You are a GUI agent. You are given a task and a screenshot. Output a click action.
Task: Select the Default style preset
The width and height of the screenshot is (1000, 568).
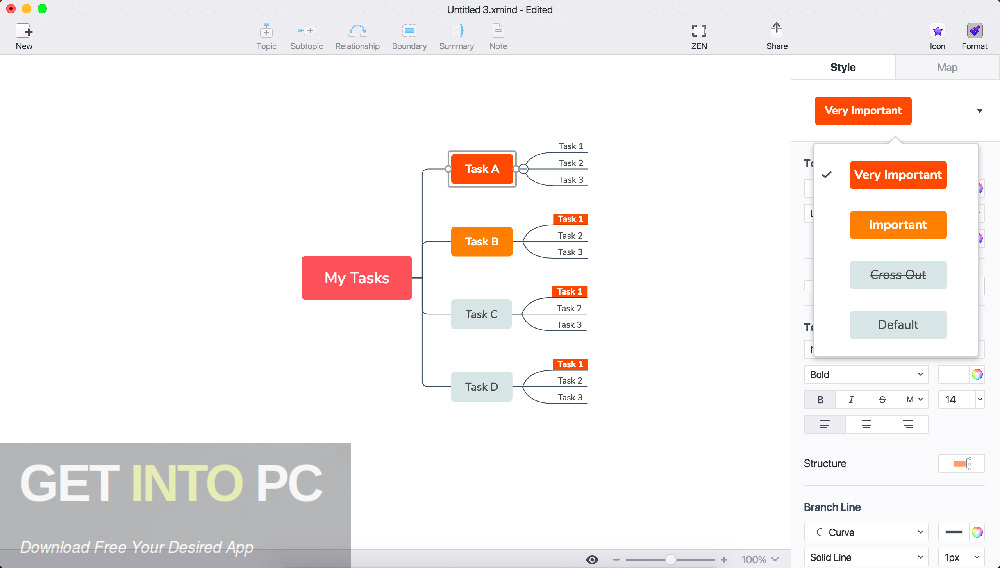[x=898, y=325]
